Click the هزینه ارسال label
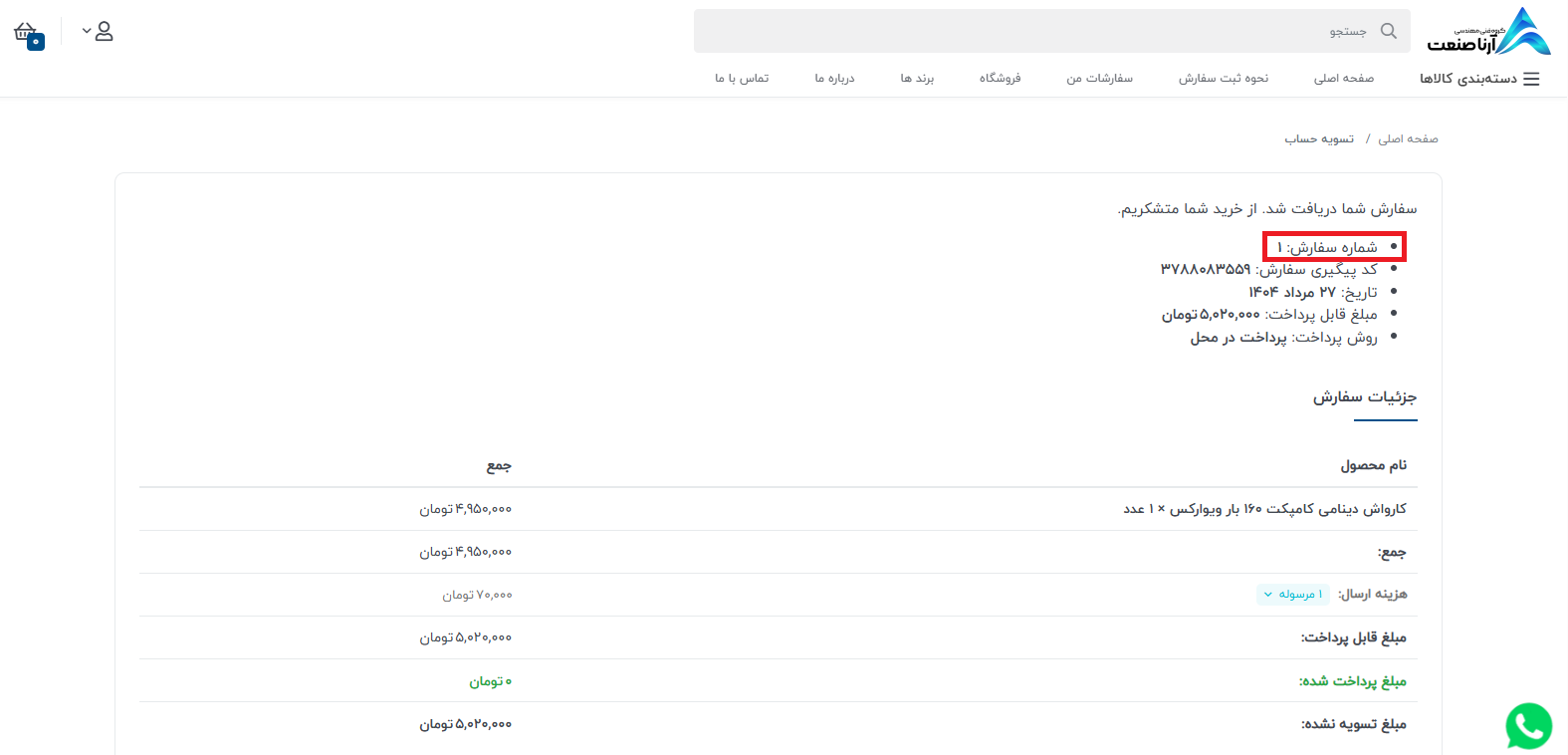 1372,595
